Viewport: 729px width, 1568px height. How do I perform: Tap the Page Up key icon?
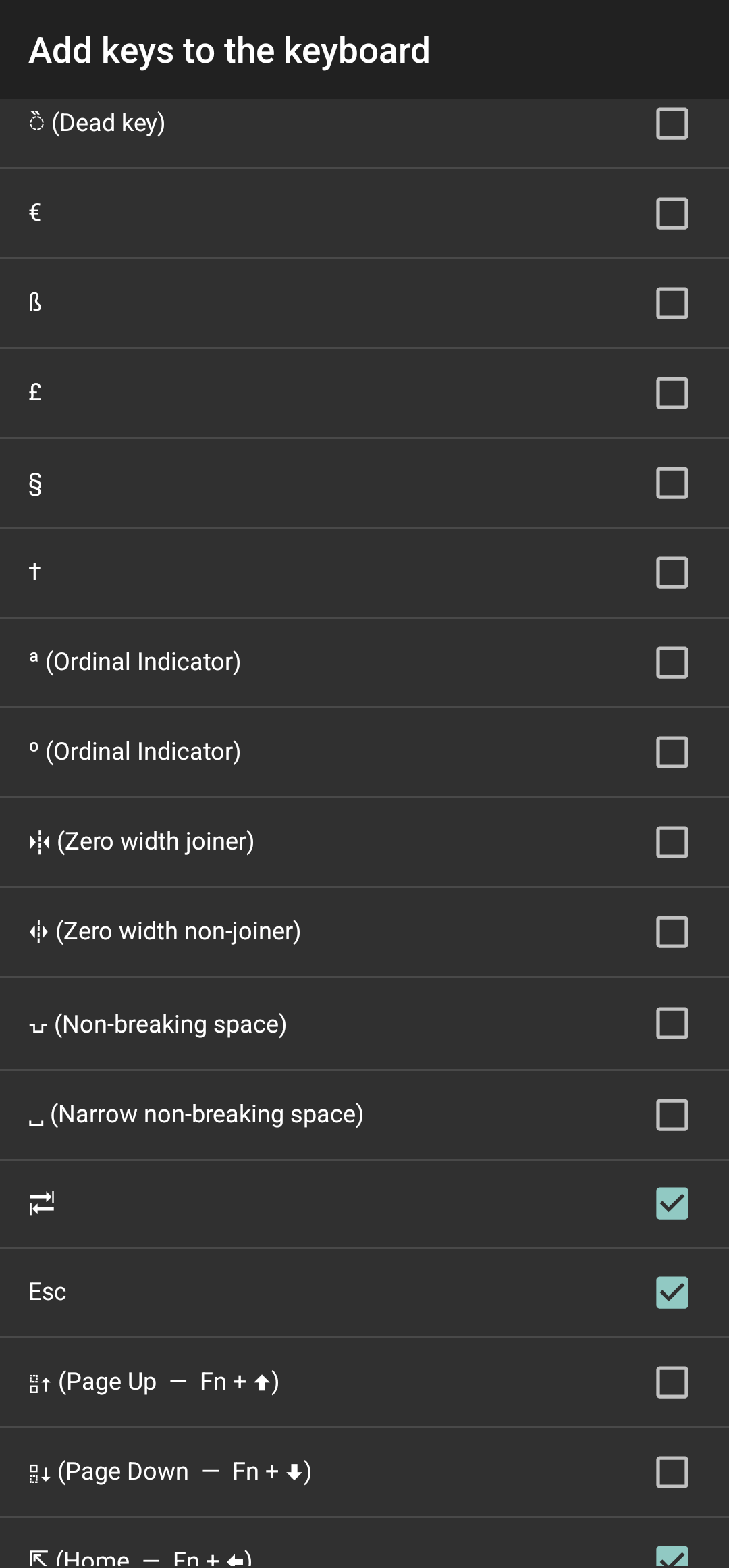(x=39, y=1384)
